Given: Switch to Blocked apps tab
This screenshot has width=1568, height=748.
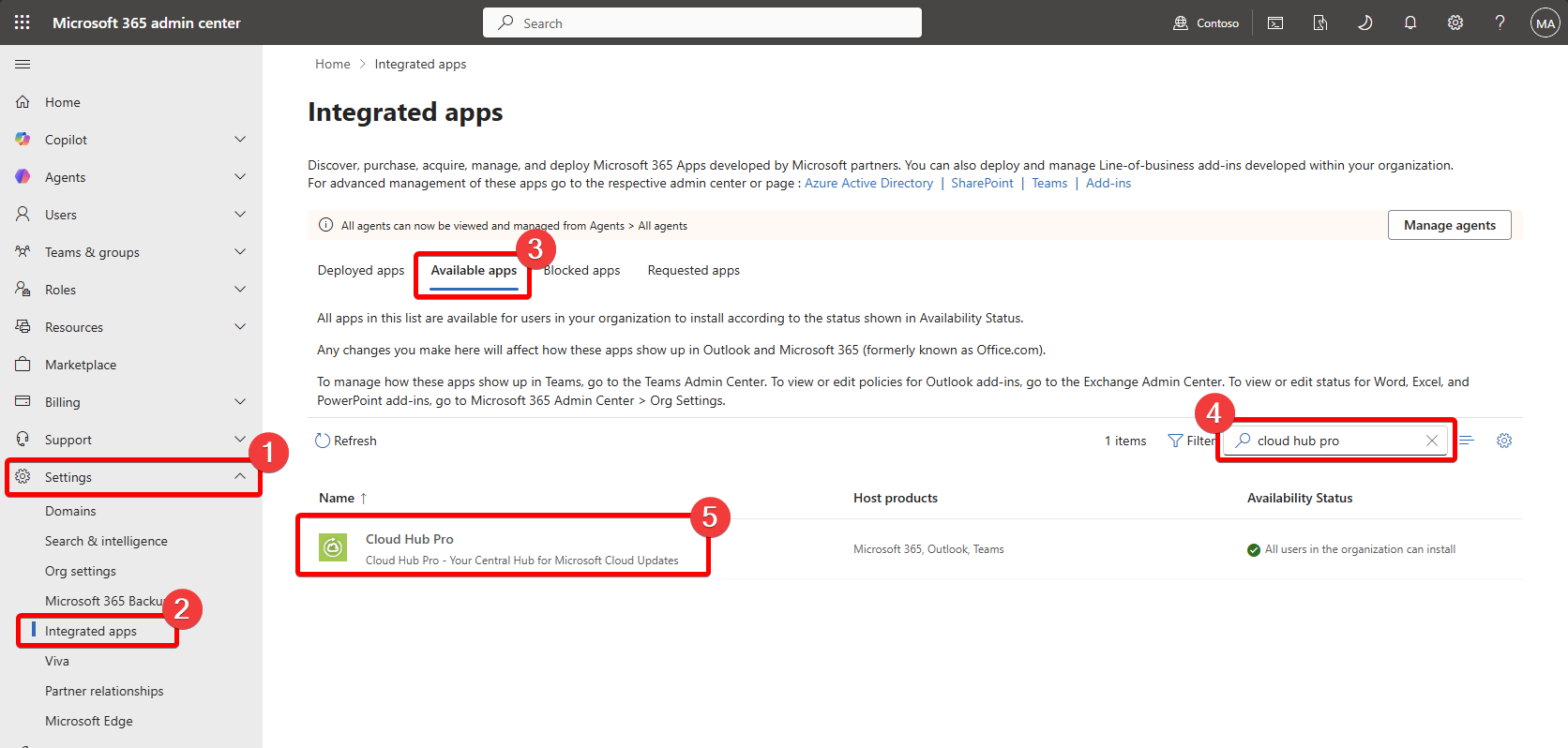Looking at the screenshot, I should coord(581,270).
